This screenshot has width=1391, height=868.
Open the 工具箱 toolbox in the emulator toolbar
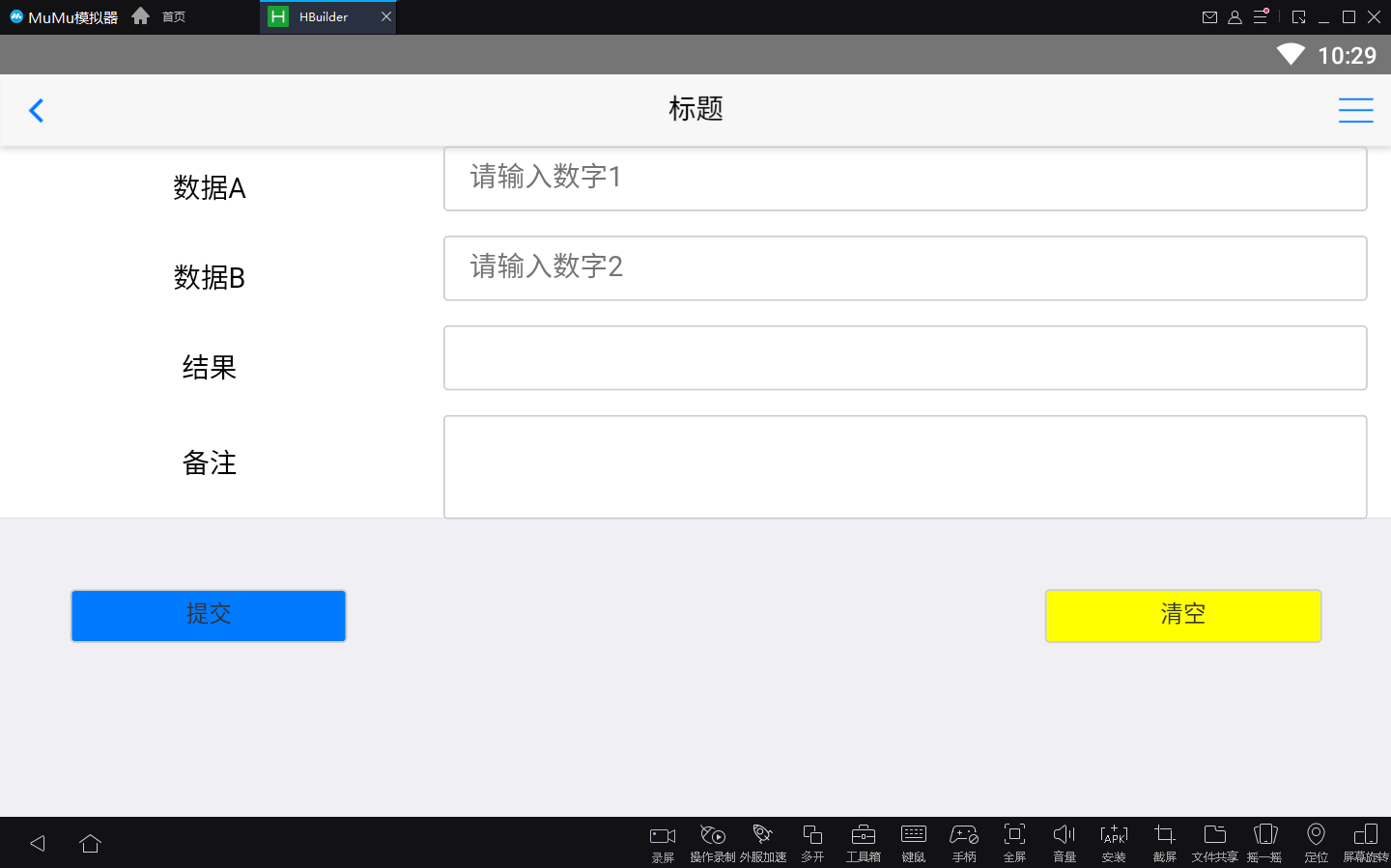(863, 840)
